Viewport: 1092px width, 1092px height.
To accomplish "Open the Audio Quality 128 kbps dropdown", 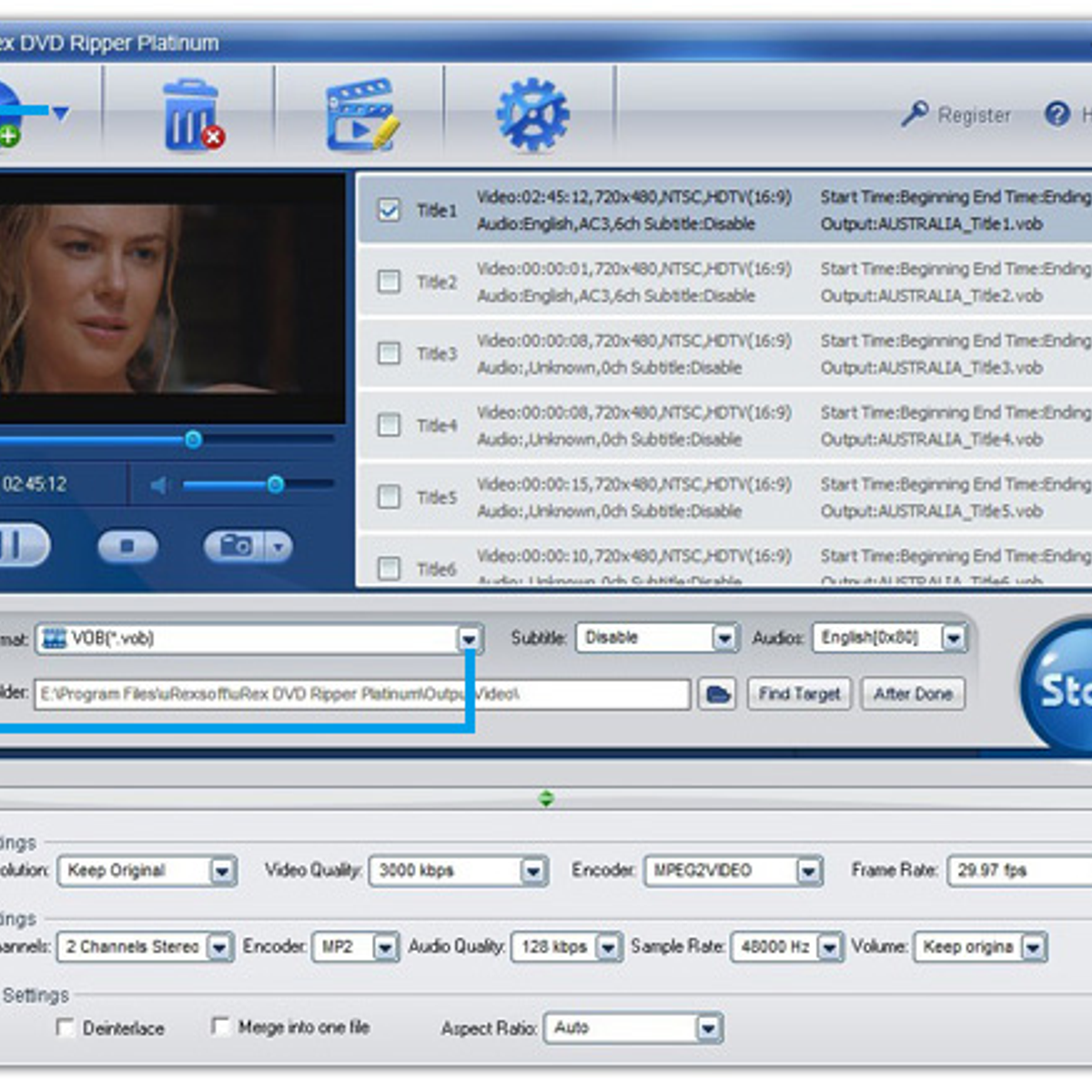I will [608, 947].
